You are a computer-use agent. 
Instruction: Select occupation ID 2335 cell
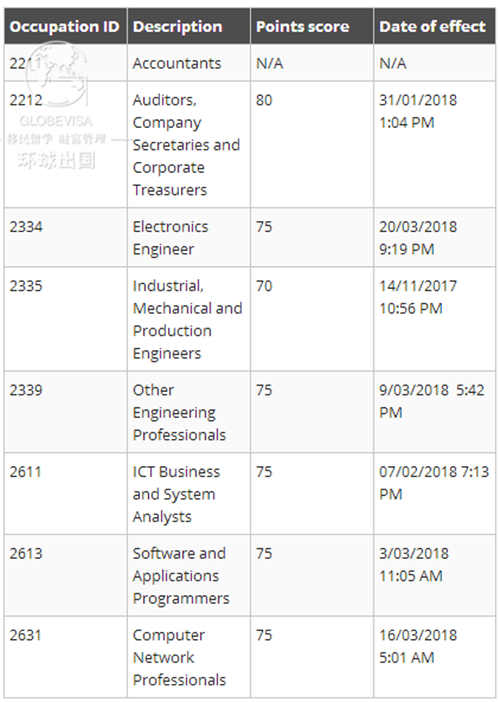tap(65, 319)
